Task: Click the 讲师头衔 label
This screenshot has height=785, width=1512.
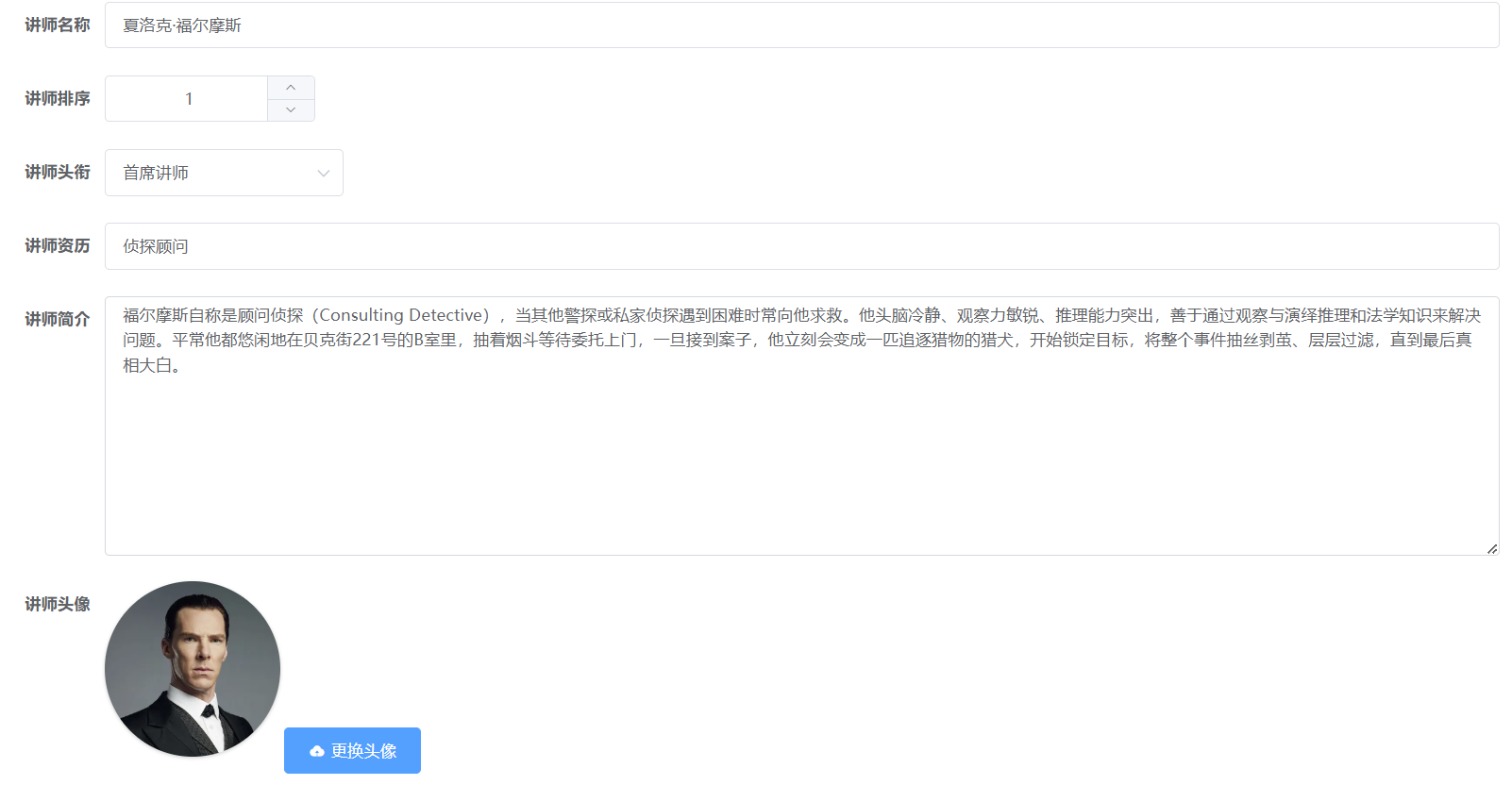Action: [57, 173]
